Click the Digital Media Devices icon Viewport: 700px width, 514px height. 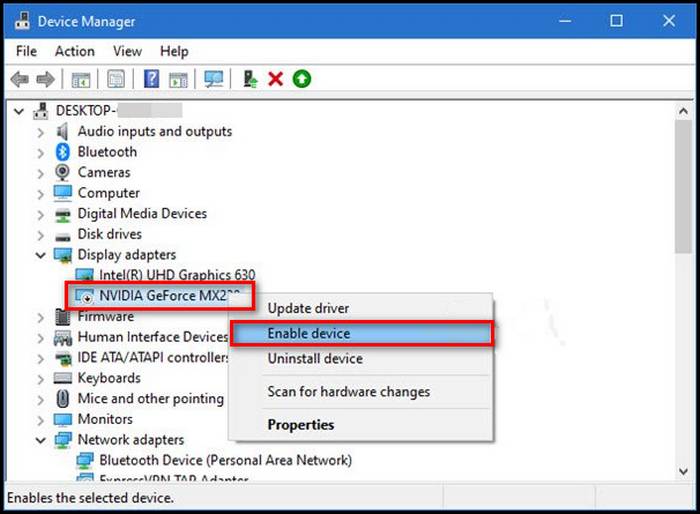click(62, 215)
